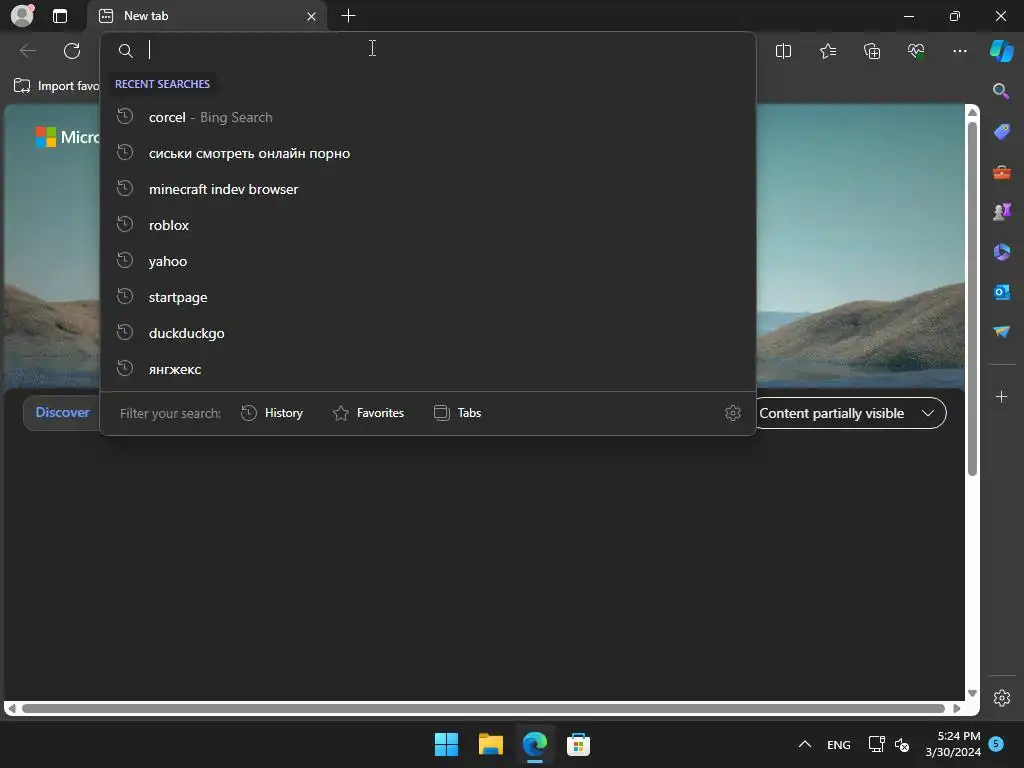Open address bar suggestion settings gear

[x=733, y=413]
